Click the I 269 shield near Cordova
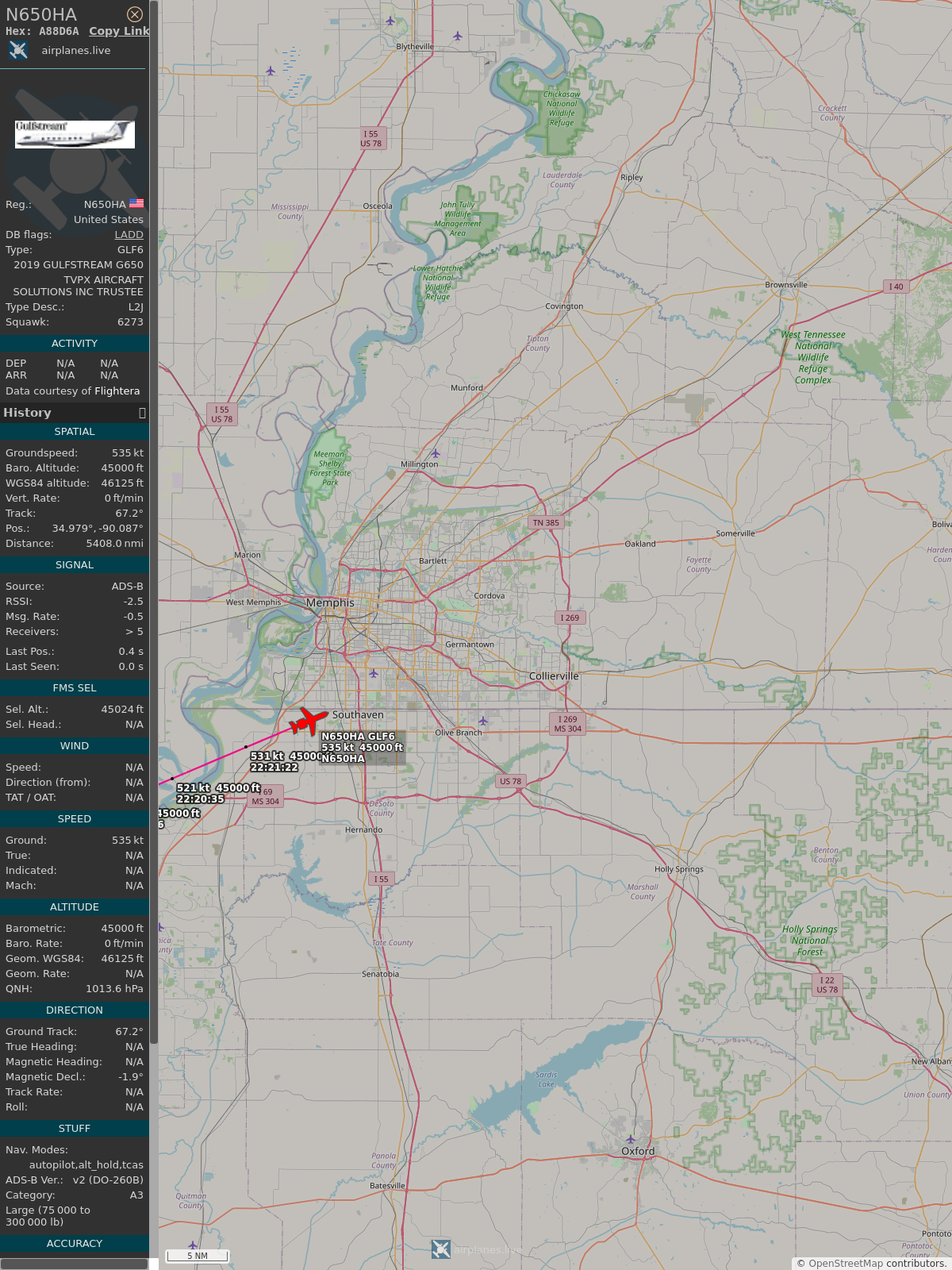952x1270 pixels. pyautogui.click(x=570, y=618)
